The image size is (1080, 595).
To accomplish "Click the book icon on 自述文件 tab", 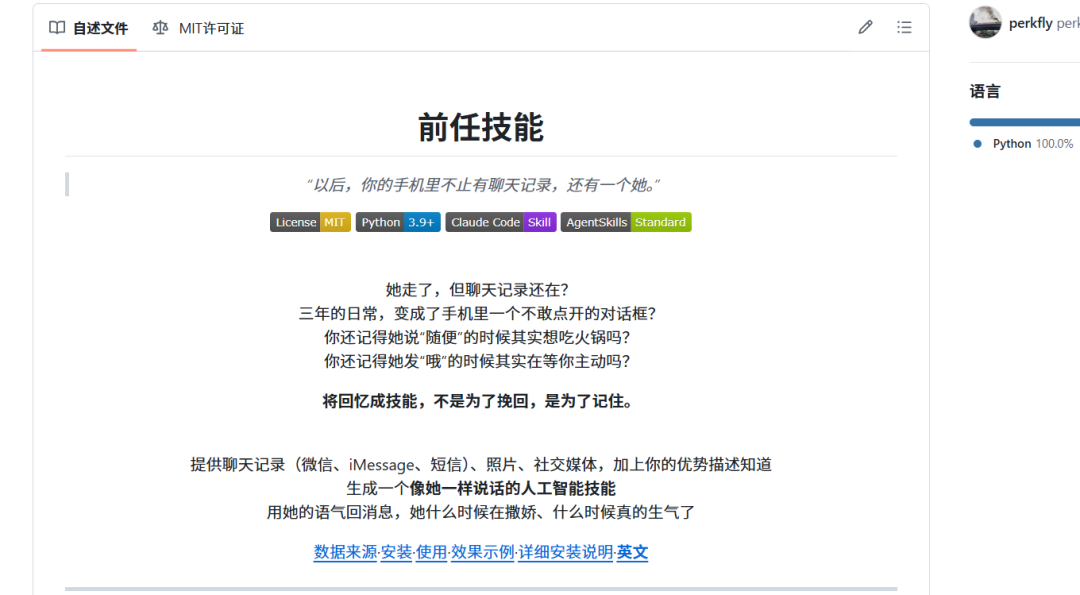I will tap(56, 28).
